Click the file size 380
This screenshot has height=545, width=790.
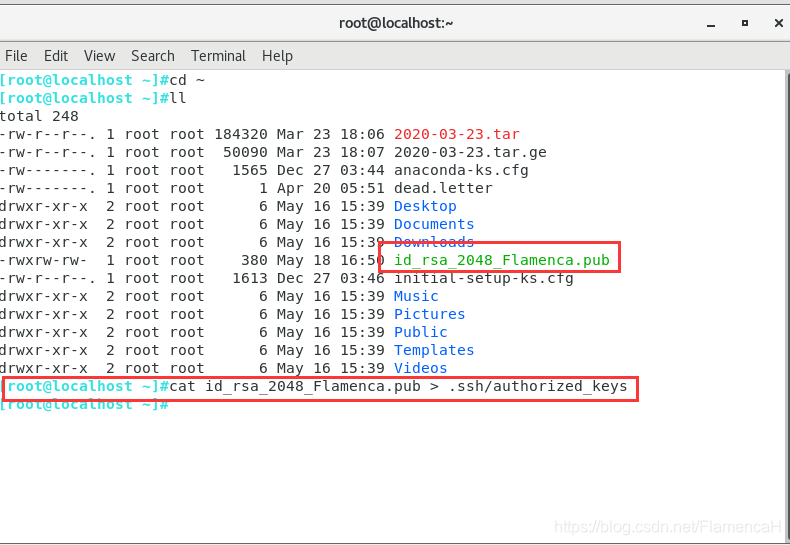(254, 260)
